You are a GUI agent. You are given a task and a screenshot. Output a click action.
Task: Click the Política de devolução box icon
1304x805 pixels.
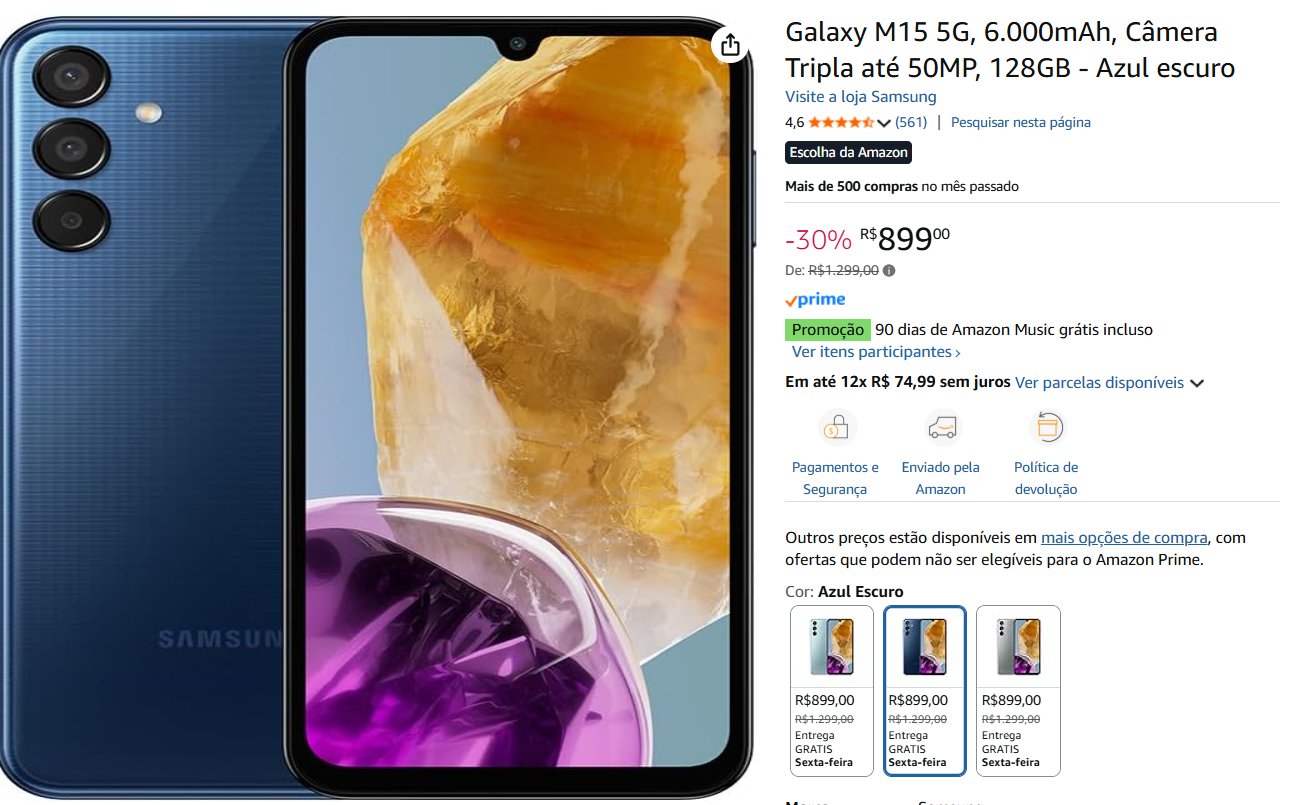coord(1046,428)
